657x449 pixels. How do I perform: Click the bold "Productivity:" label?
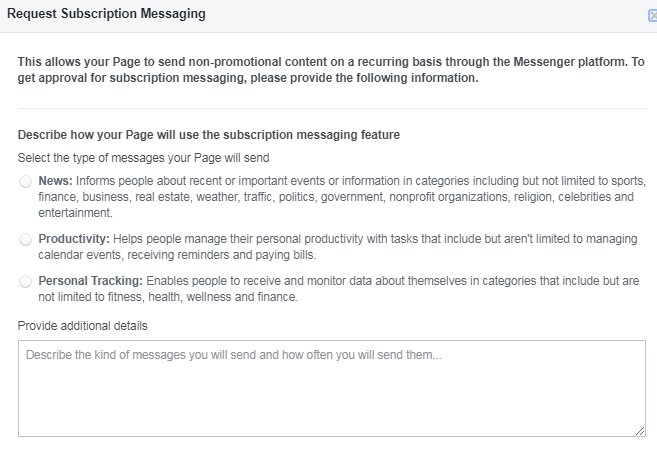[74, 240]
